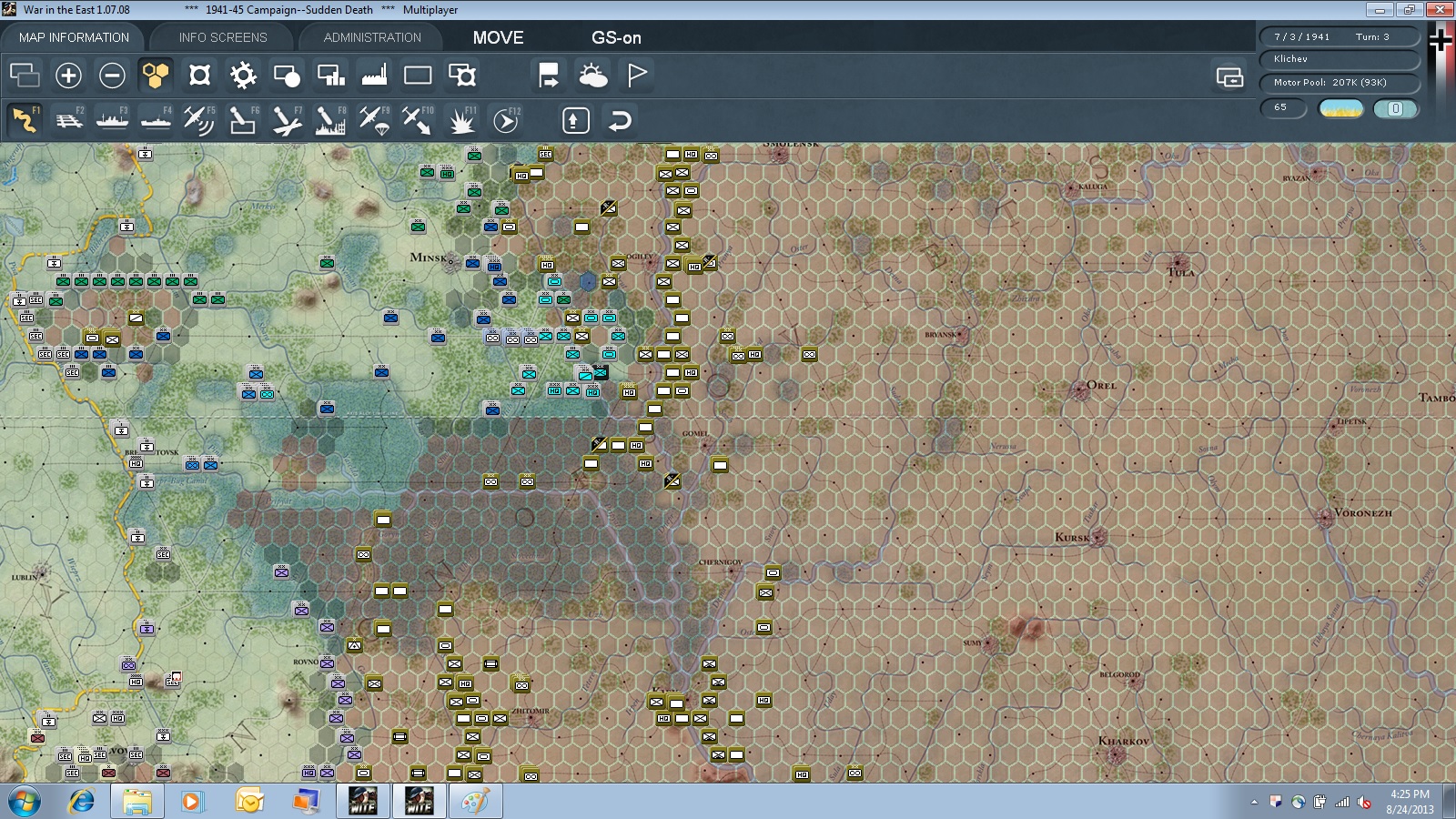Screen dimensions: 1456x819
Task: Click the empty rectangle toolbar icon
Action: 418,76
